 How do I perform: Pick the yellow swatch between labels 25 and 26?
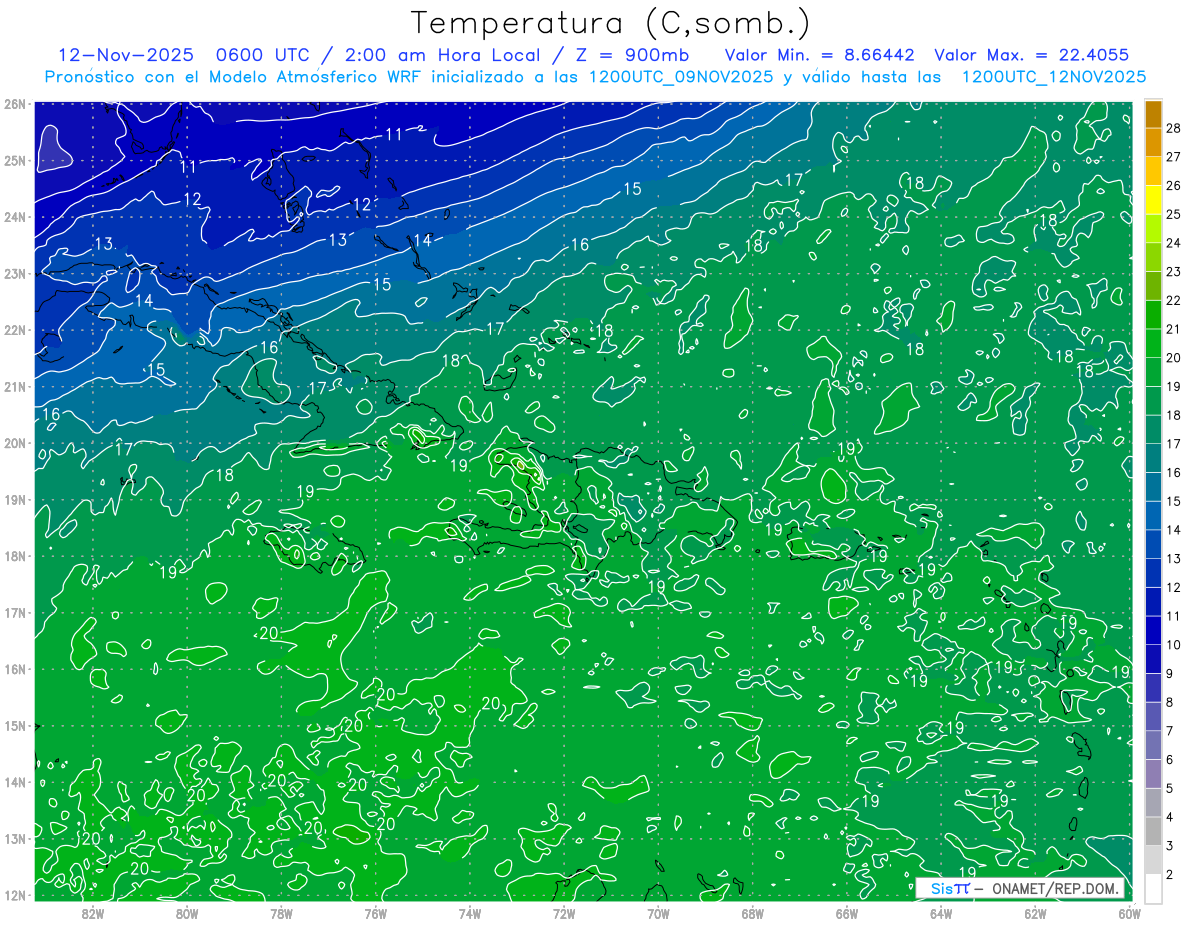coord(1154,200)
